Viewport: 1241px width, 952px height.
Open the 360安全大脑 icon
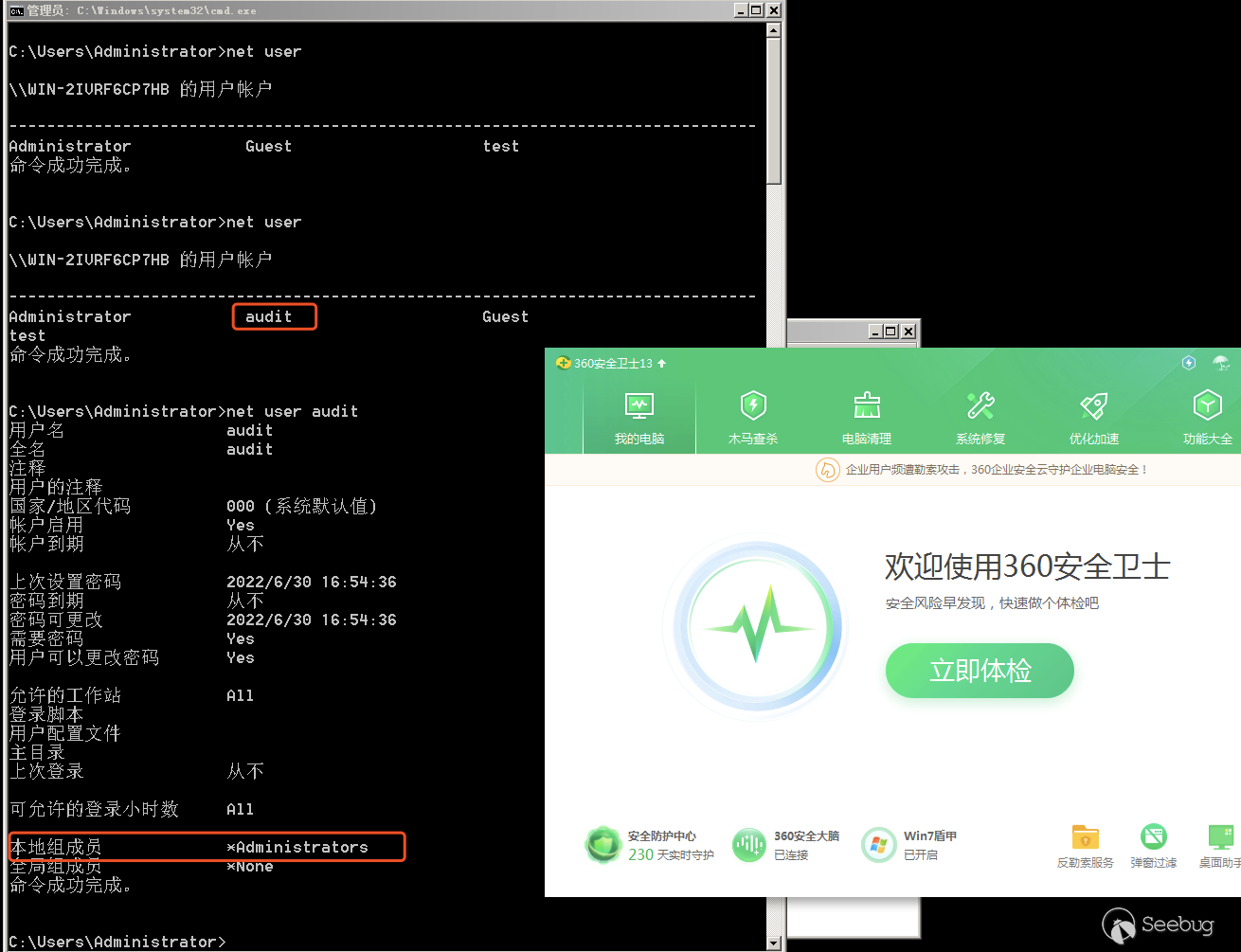749,844
